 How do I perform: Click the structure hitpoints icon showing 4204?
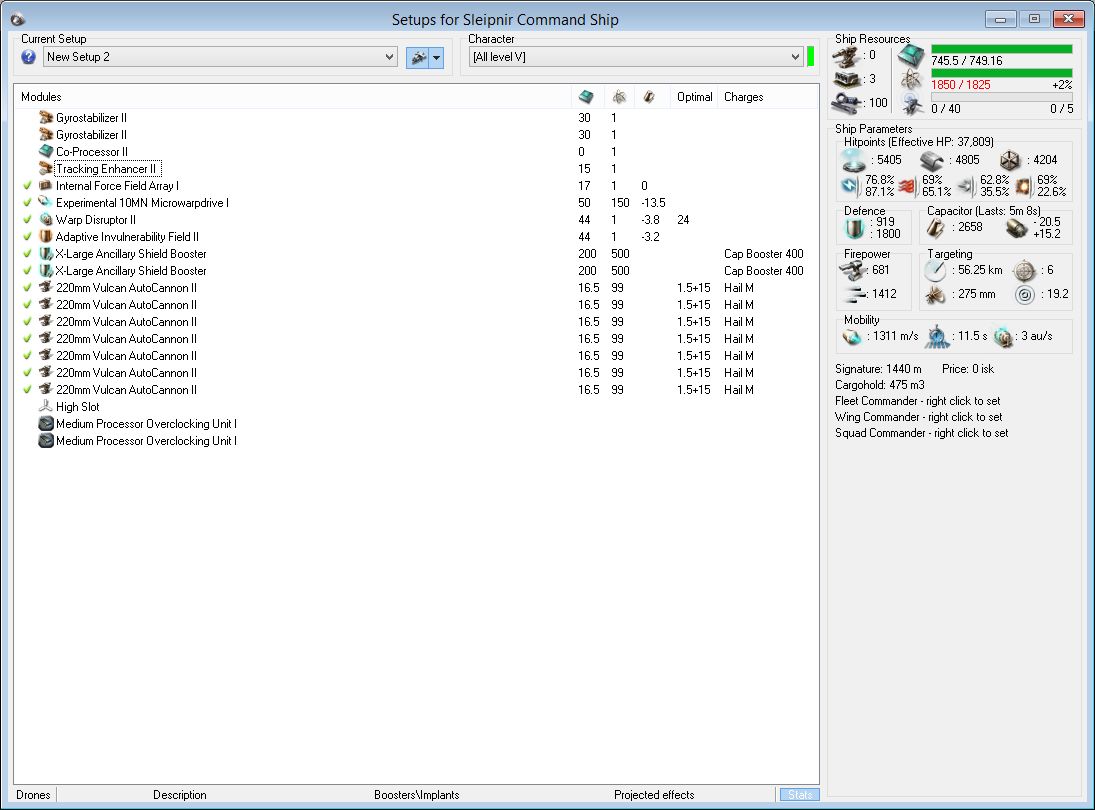[x=1011, y=161]
